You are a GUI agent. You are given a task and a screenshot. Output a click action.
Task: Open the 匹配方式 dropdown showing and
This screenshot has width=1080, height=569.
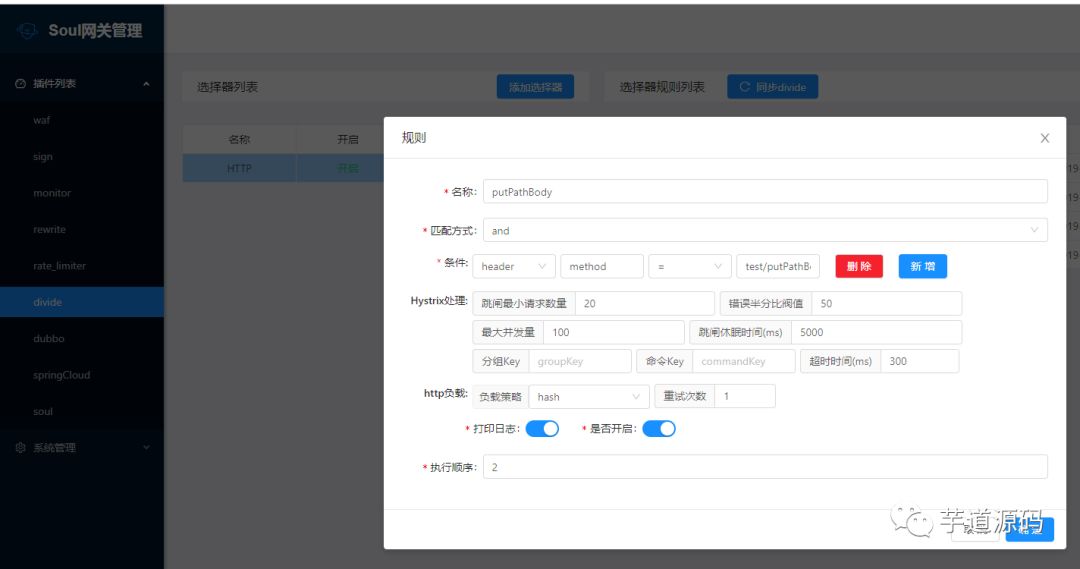coord(765,230)
